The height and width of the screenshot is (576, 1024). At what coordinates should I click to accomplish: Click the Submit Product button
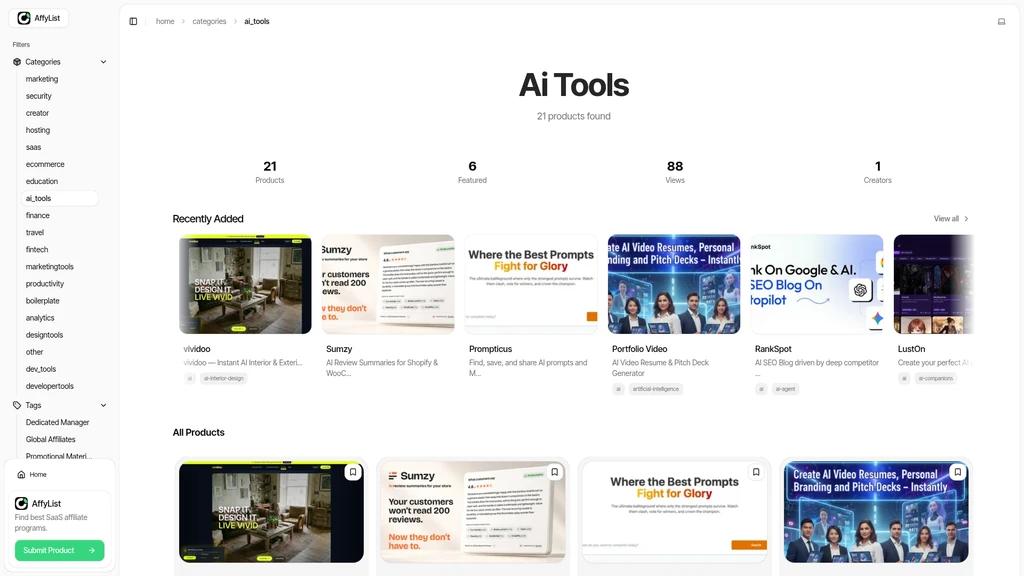click(59, 551)
